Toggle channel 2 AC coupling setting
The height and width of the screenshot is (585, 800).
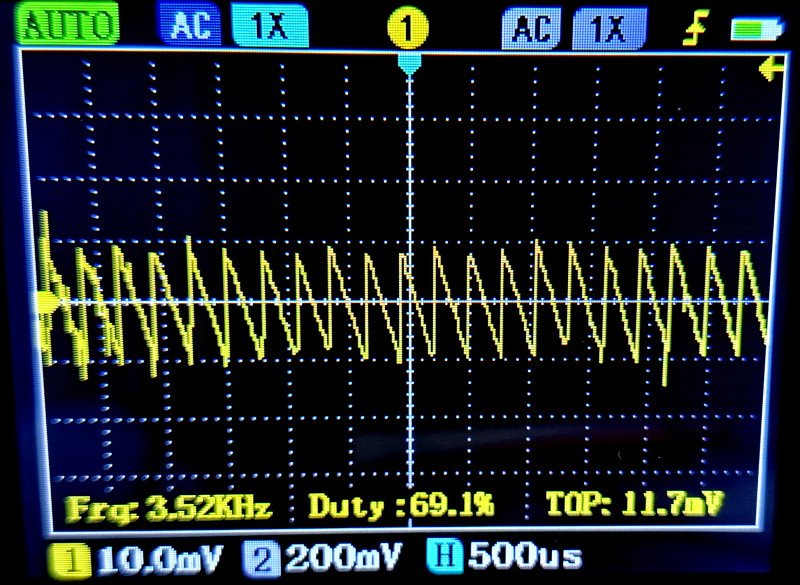532,29
